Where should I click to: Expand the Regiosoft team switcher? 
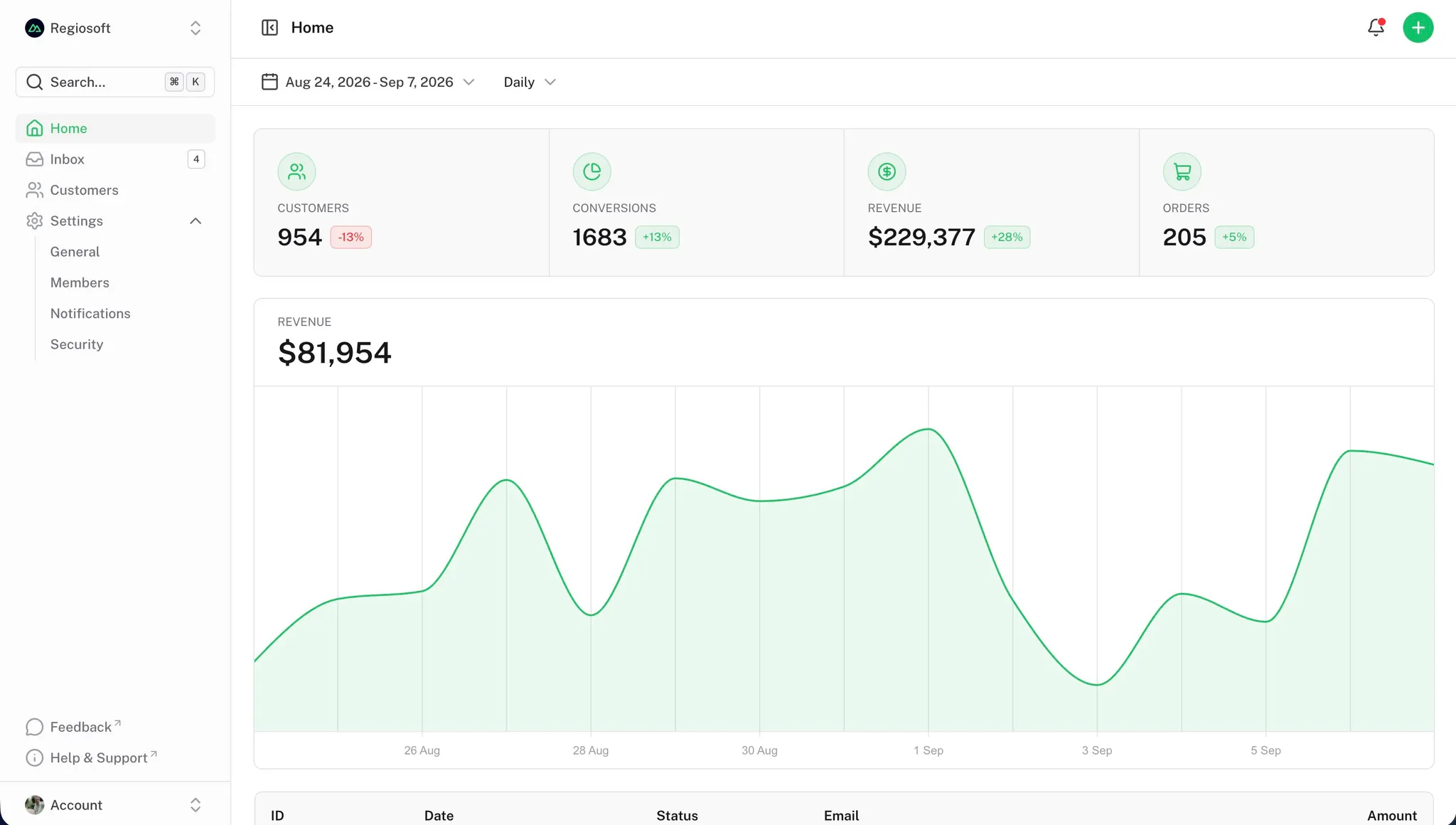tap(115, 28)
